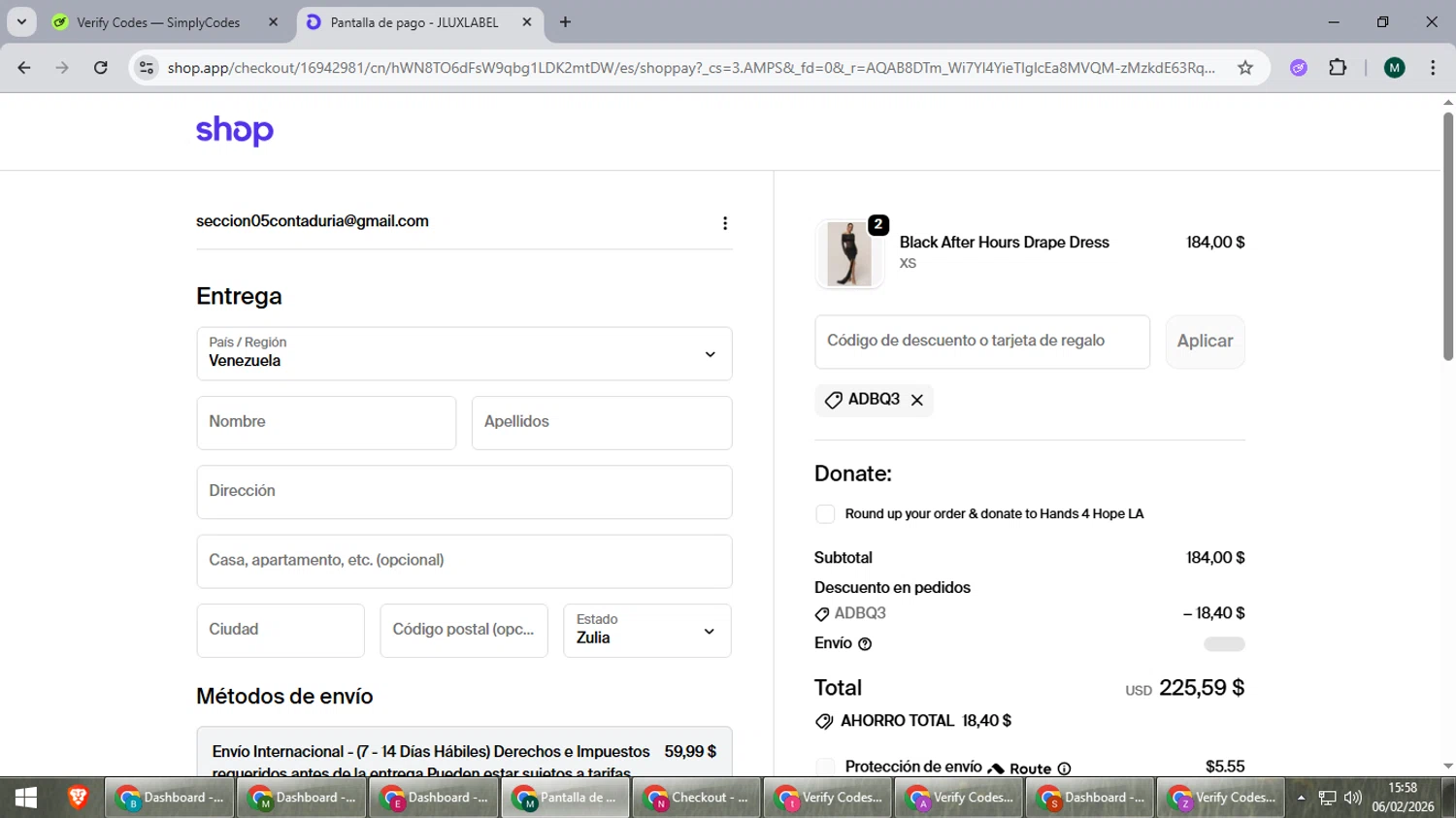Click the Aplicar discount button
The image size is (1456, 818).
pyautogui.click(x=1205, y=342)
